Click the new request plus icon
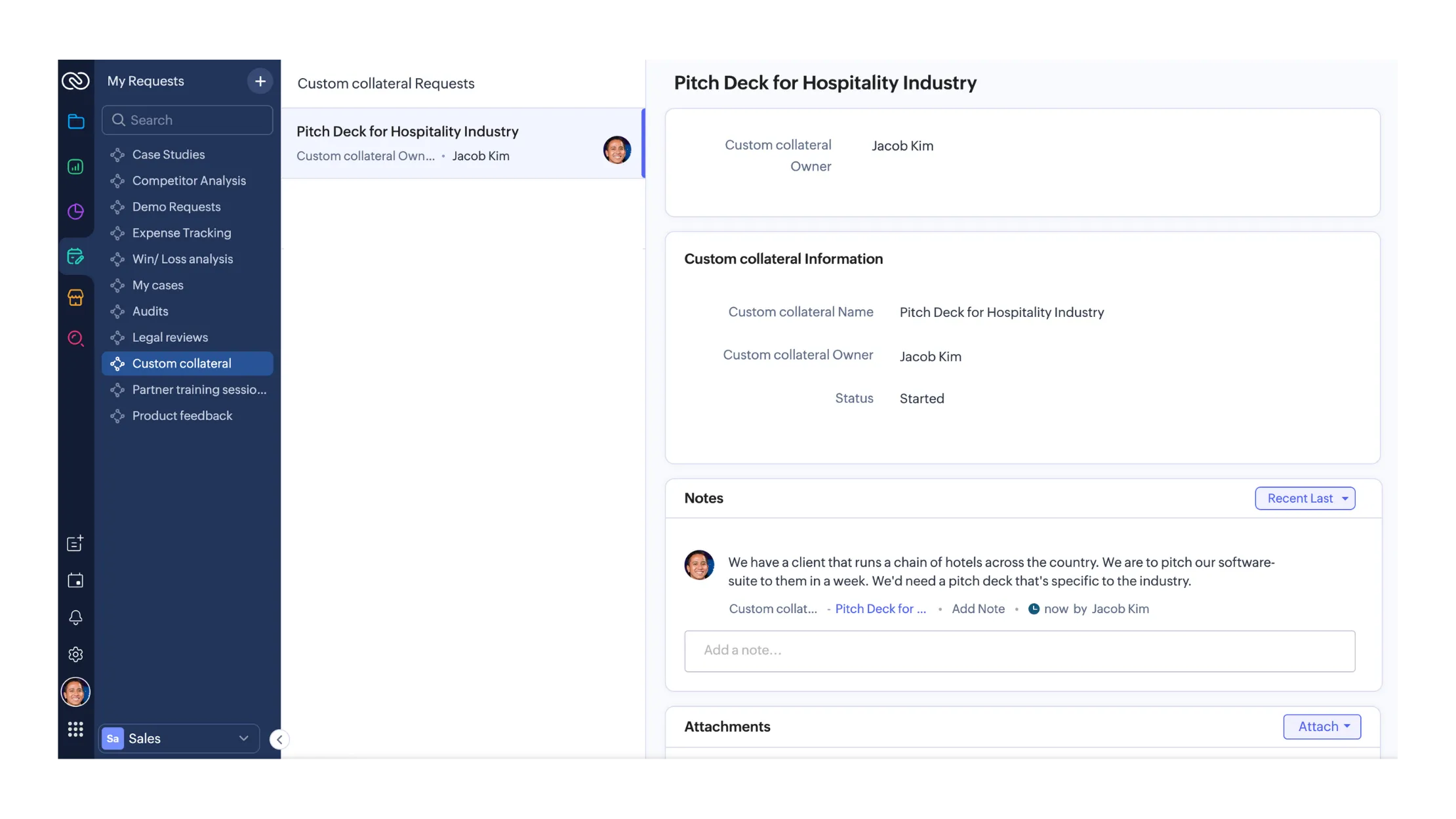The height and width of the screenshot is (819, 1456). coord(258,80)
